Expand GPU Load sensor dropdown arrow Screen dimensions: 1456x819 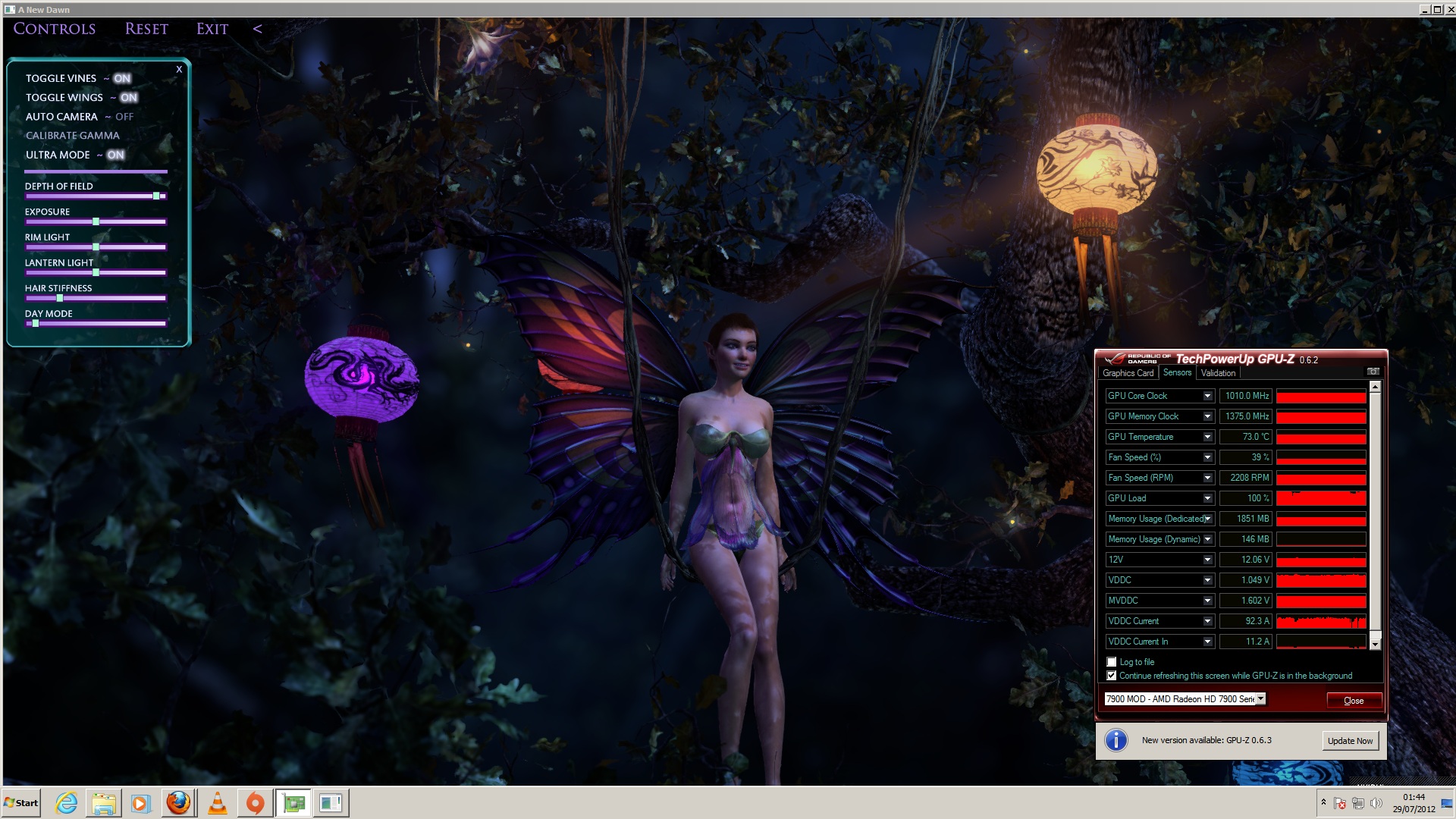[x=1207, y=498]
